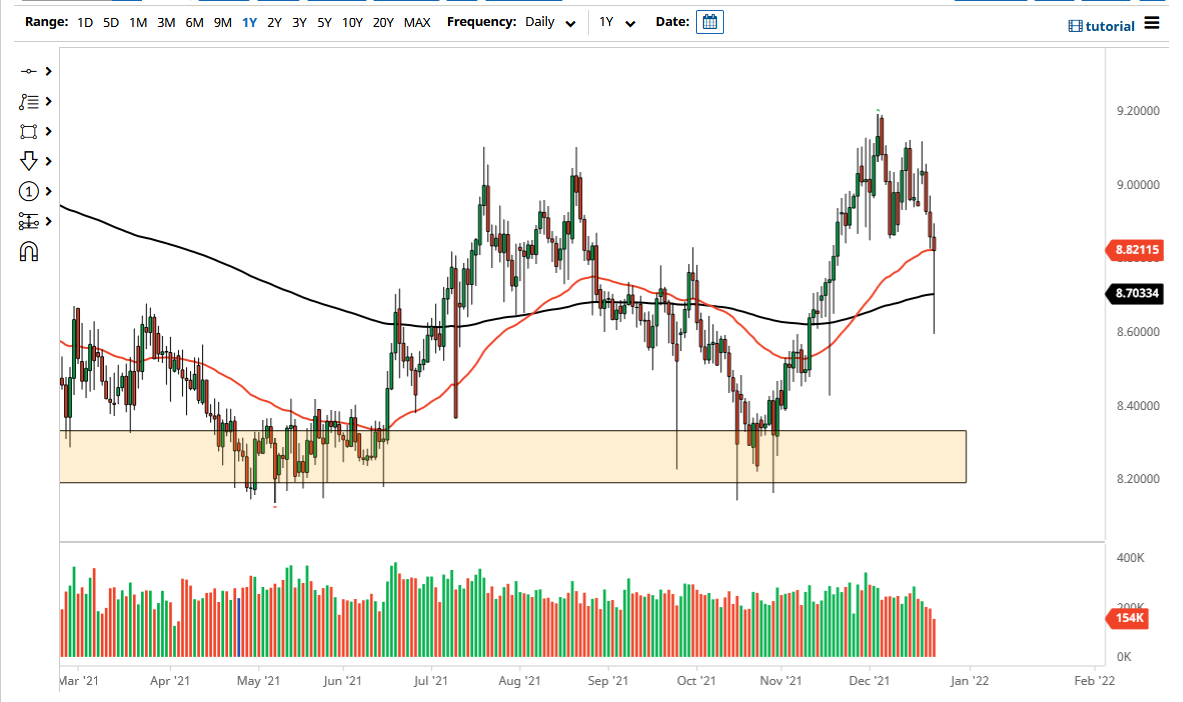Open the Fibonacci lines drawing tool
Screen dimensions: 1183x702
[28, 101]
